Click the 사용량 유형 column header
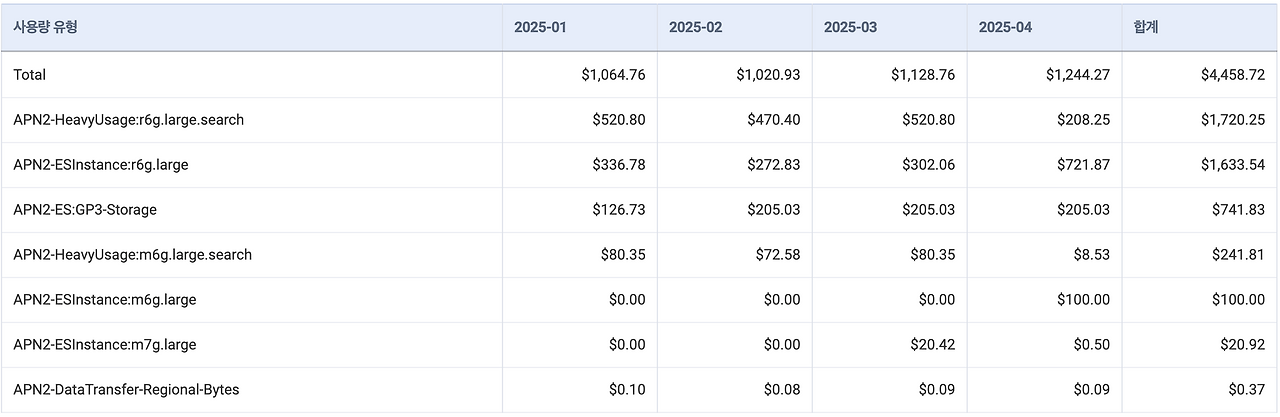Screen dimensions: 1280x417 click(45, 27)
